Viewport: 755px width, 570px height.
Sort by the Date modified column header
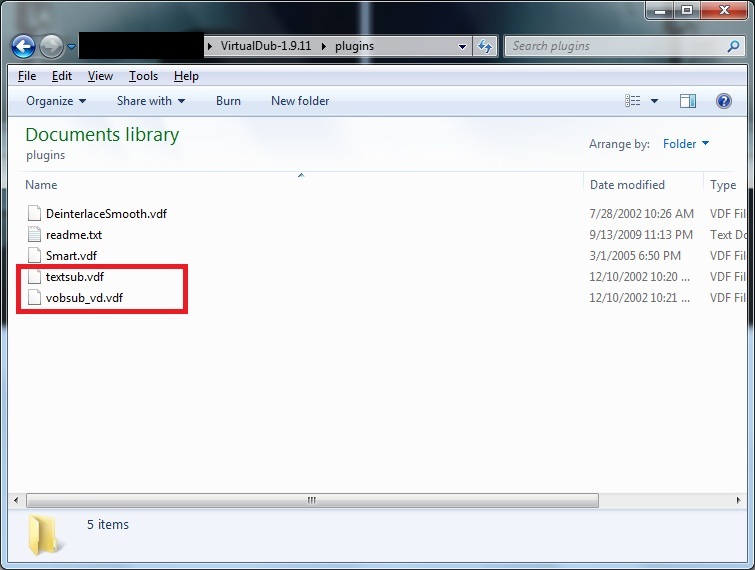coord(627,185)
